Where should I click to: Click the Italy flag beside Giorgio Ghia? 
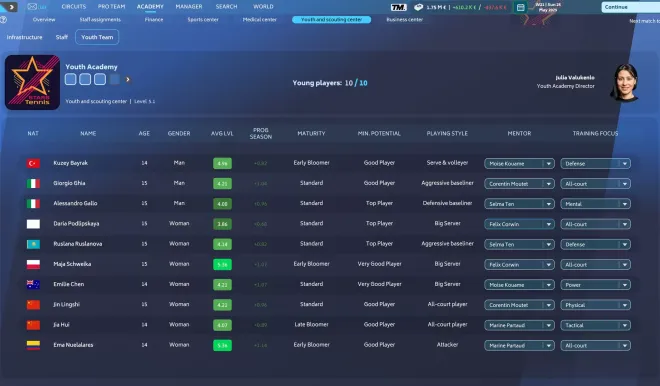pos(33,184)
